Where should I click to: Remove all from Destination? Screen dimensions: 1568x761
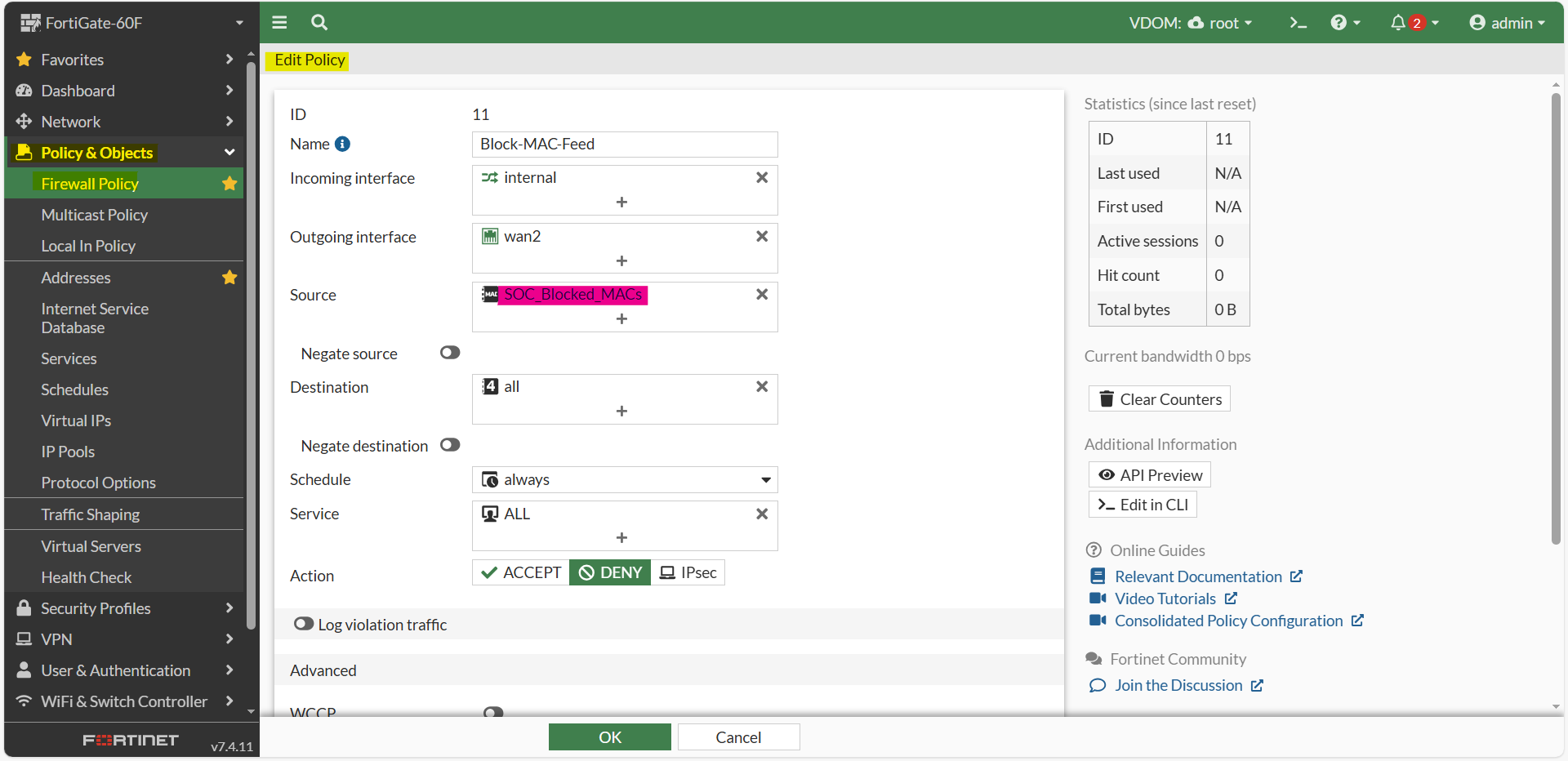tap(762, 386)
